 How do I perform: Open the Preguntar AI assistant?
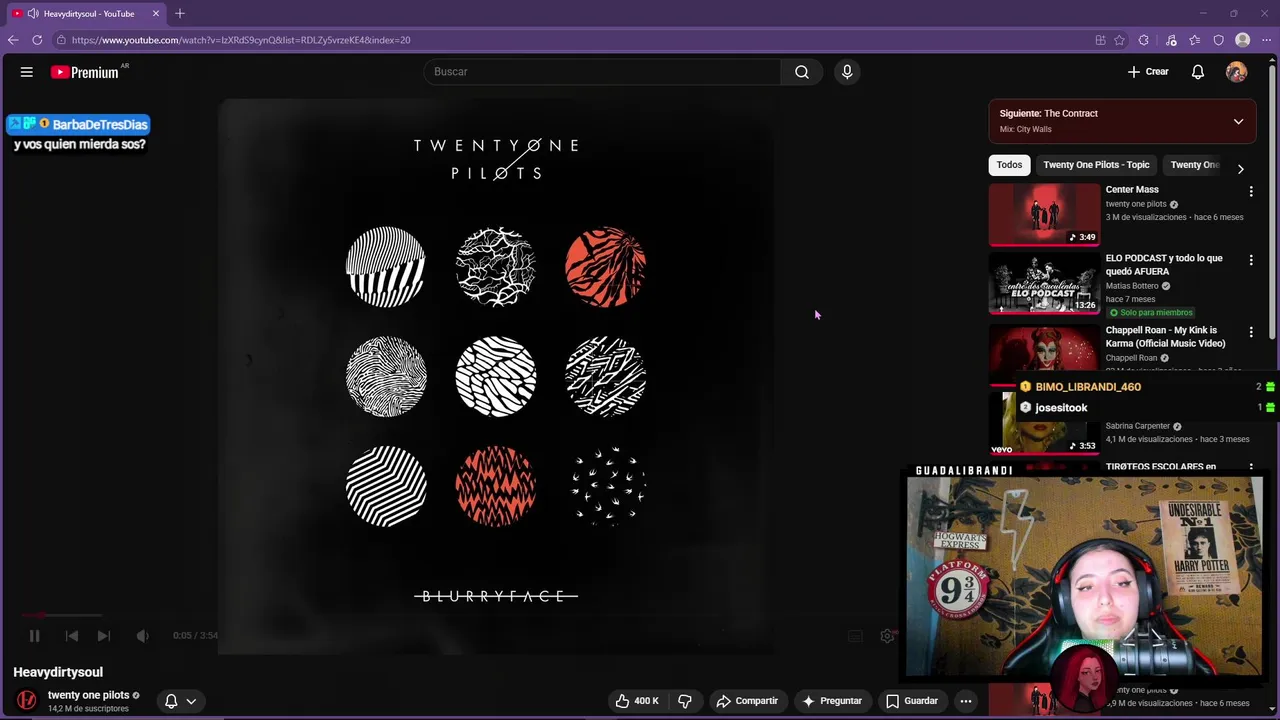pyautogui.click(x=832, y=701)
